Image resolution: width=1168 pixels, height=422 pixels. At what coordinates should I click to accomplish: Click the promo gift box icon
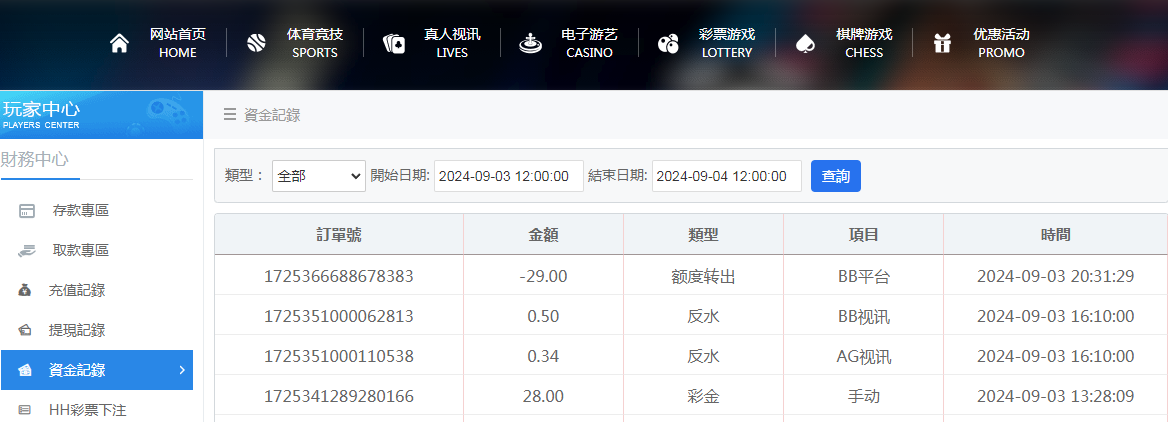942,43
